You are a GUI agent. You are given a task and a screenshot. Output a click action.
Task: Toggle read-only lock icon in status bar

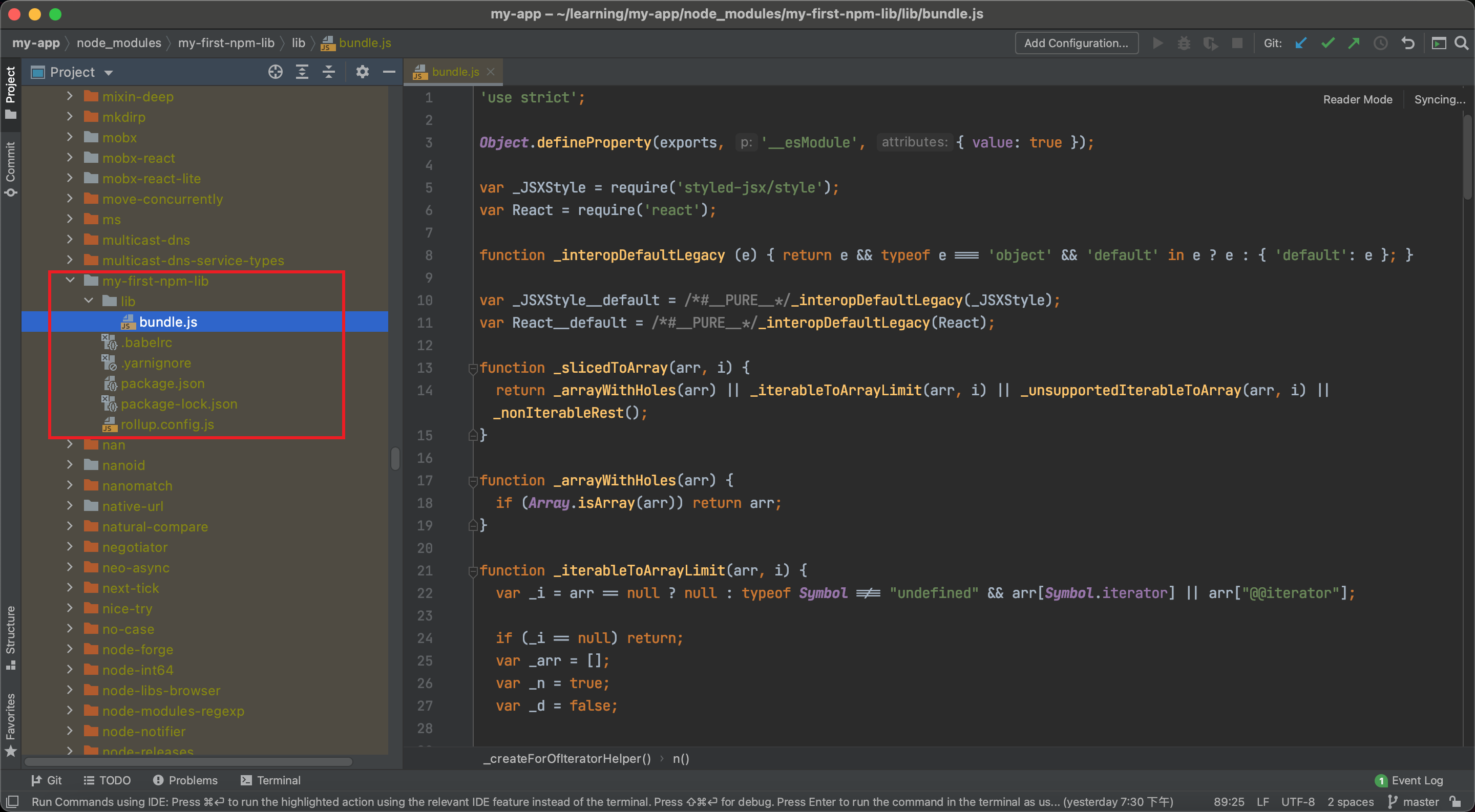pos(1455,802)
